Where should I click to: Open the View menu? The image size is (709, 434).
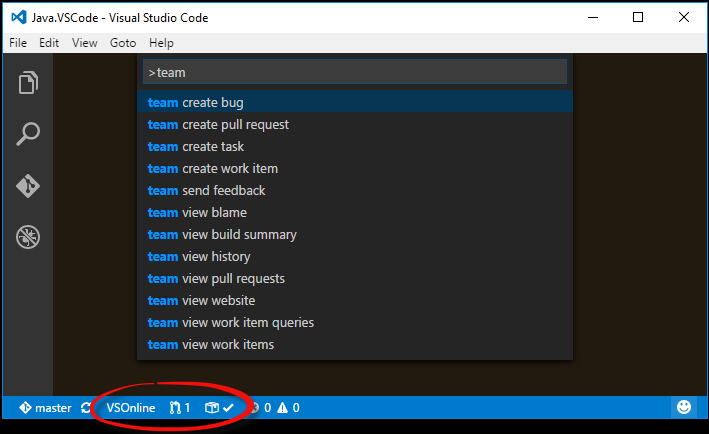(85, 43)
